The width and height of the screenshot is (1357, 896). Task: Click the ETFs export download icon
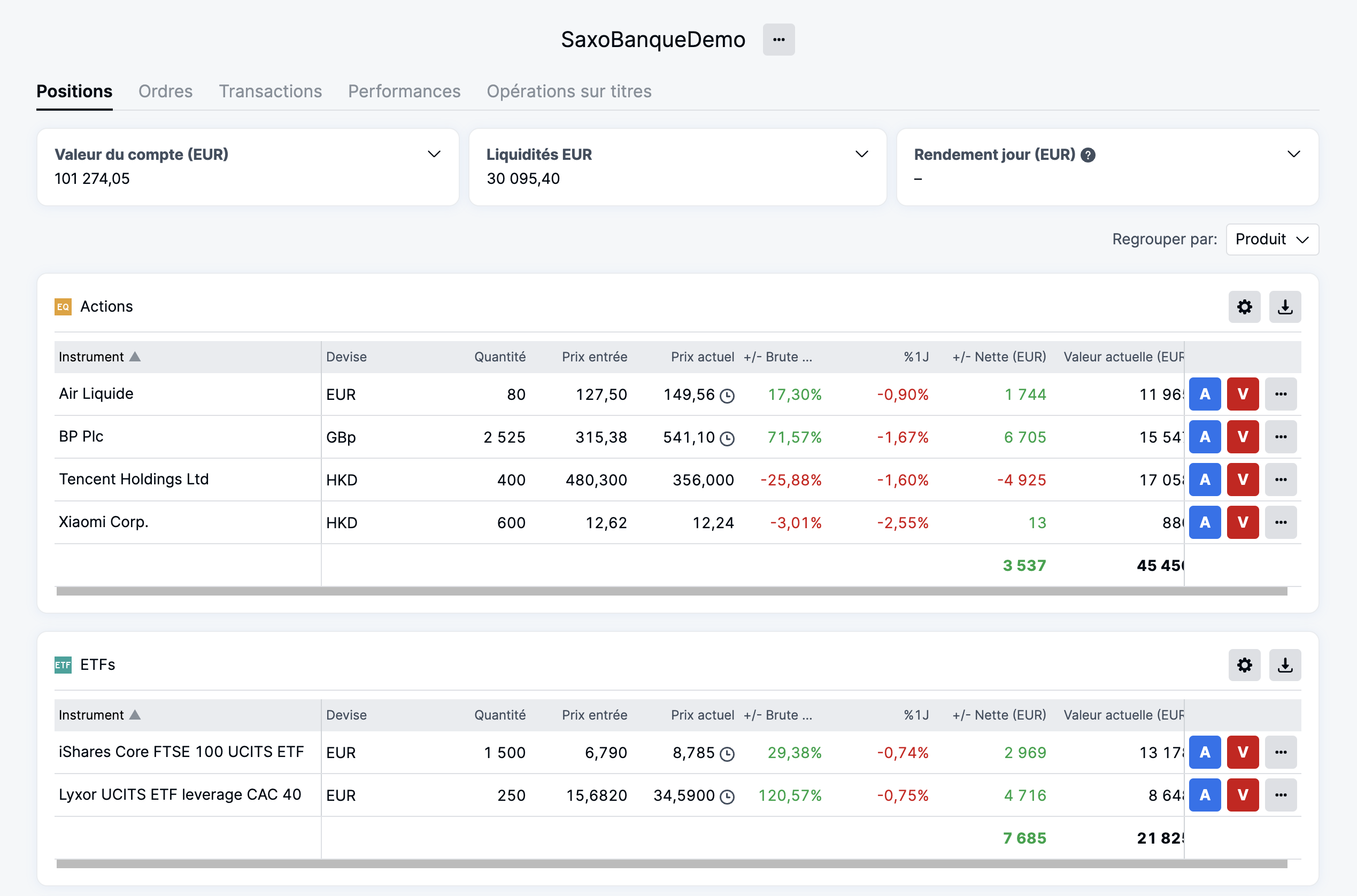pyautogui.click(x=1284, y=665)
